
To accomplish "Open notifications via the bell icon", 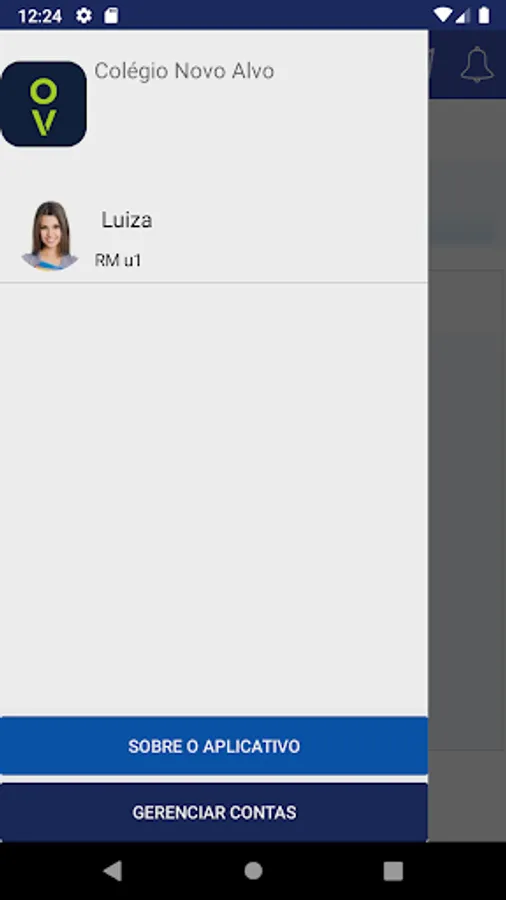I will click(x=477, y=64).
